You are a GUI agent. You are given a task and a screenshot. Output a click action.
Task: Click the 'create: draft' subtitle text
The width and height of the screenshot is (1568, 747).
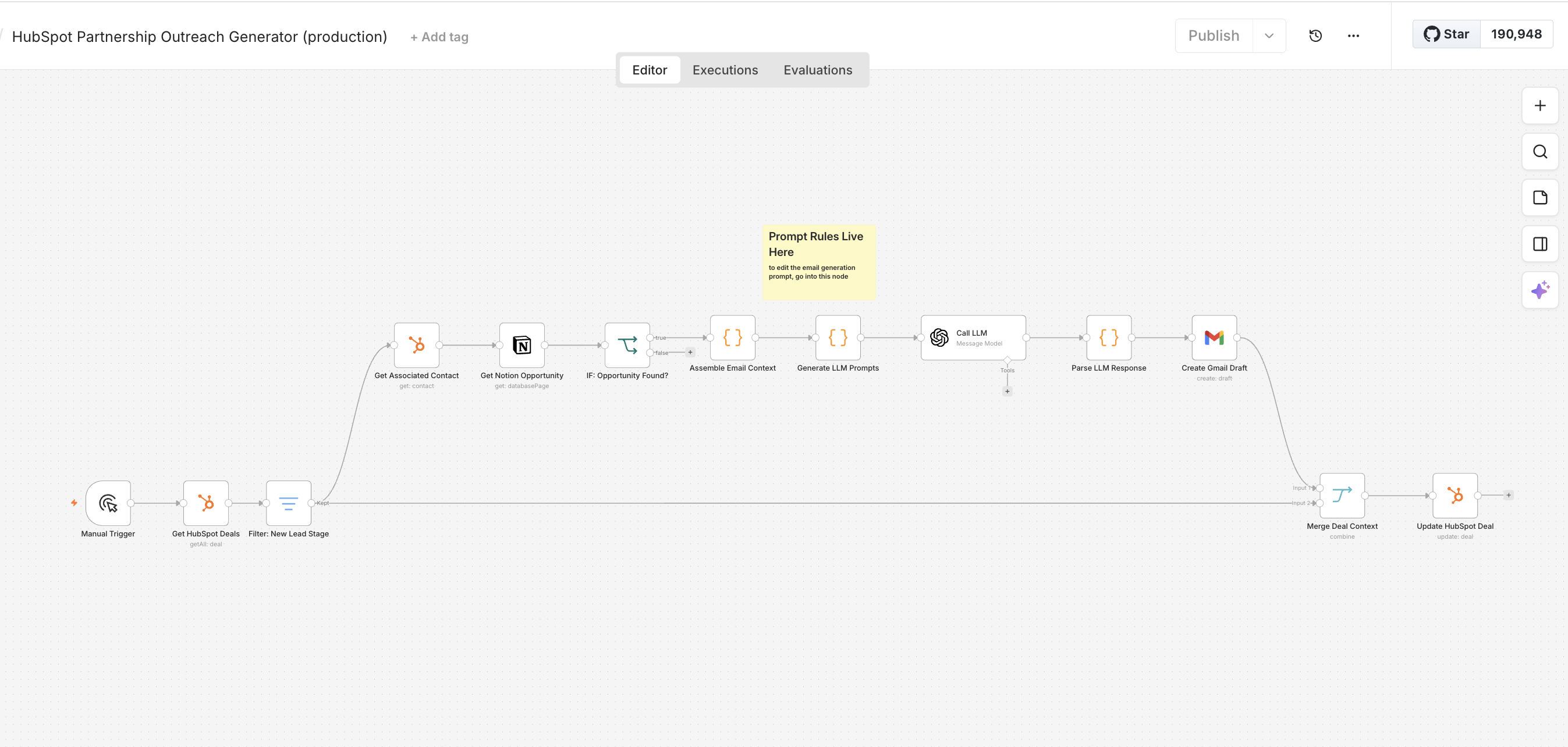(1214, 378)
